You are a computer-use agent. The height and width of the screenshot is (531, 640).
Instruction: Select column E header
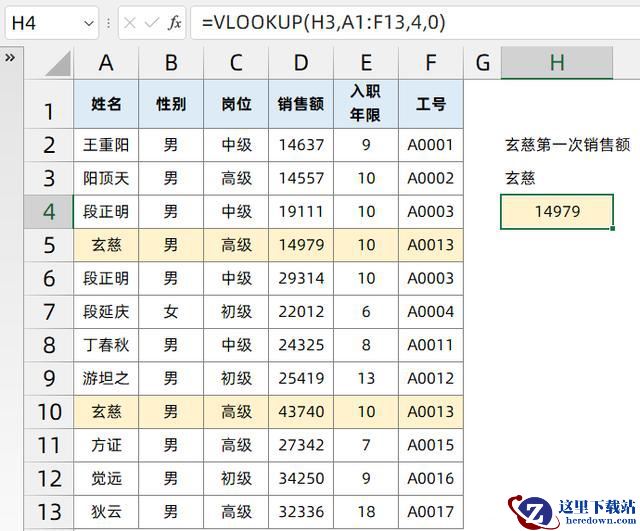click(x=366, y=63)
